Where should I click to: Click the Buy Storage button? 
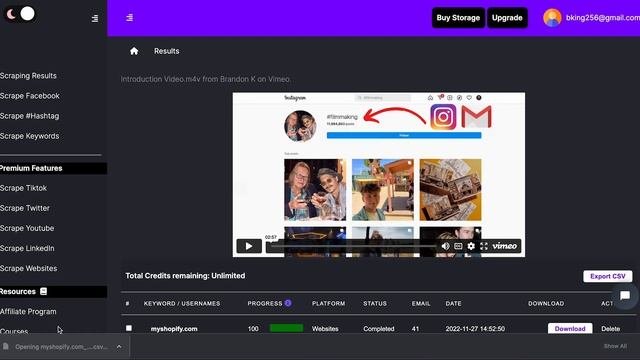(458, 18)
